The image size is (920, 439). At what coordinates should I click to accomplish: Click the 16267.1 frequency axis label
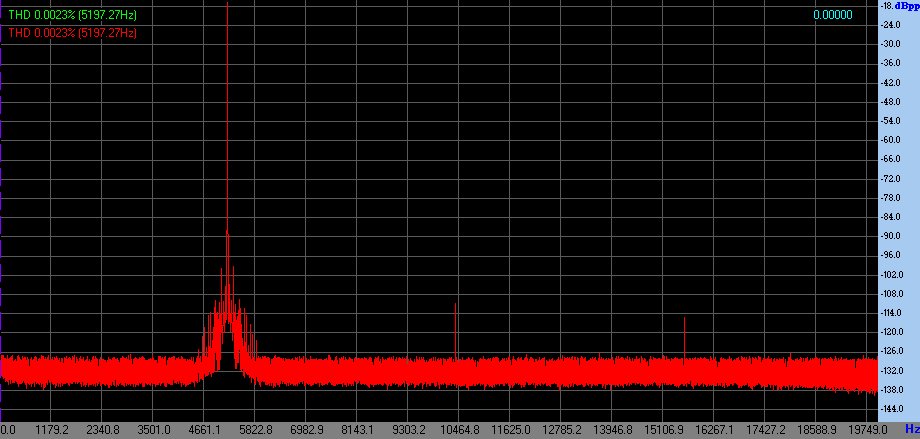click(715, 430)
